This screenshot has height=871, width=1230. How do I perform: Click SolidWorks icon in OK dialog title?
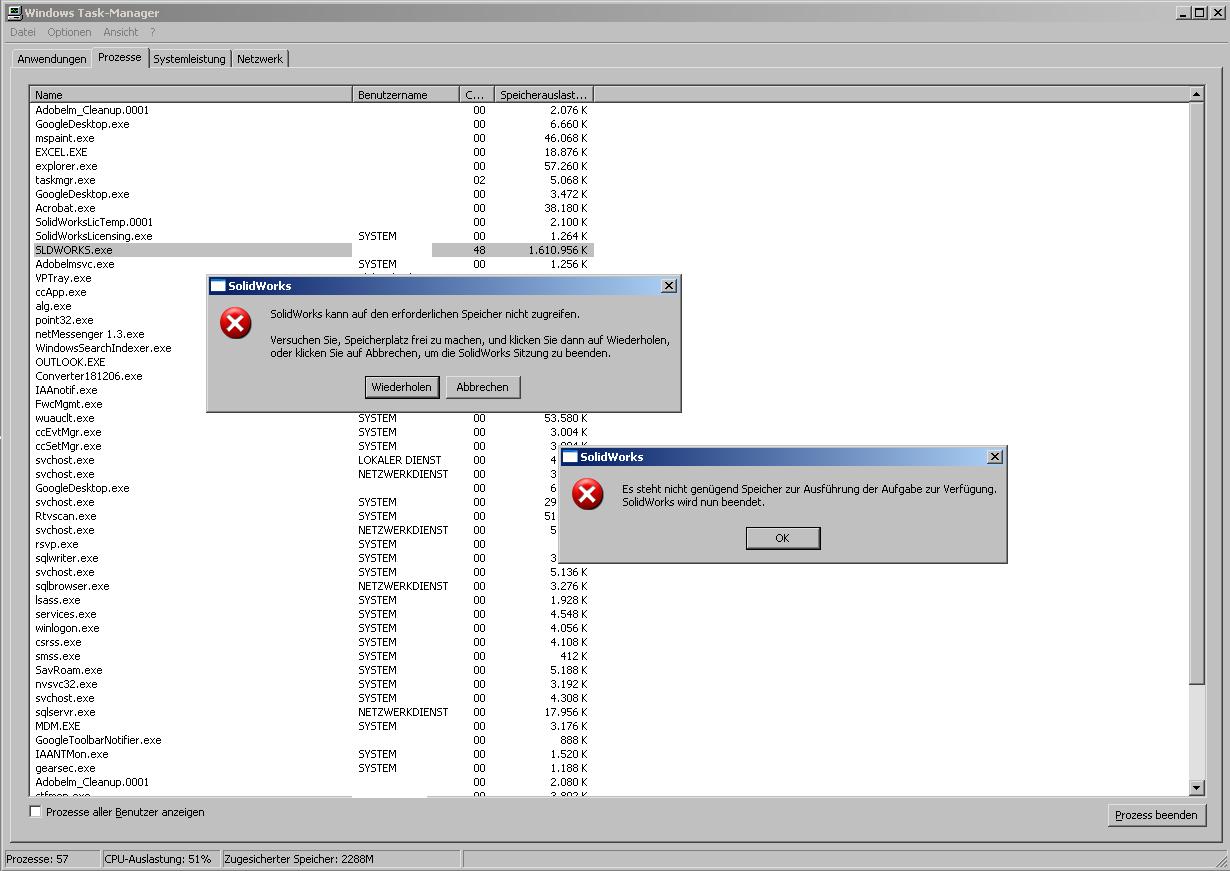click(570, 457)
